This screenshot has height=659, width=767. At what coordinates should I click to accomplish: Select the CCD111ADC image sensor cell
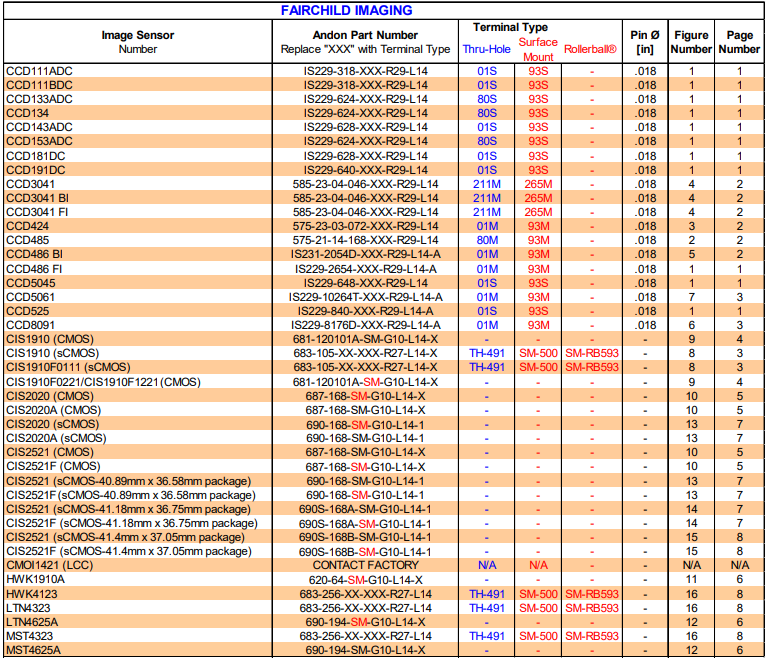40,71
